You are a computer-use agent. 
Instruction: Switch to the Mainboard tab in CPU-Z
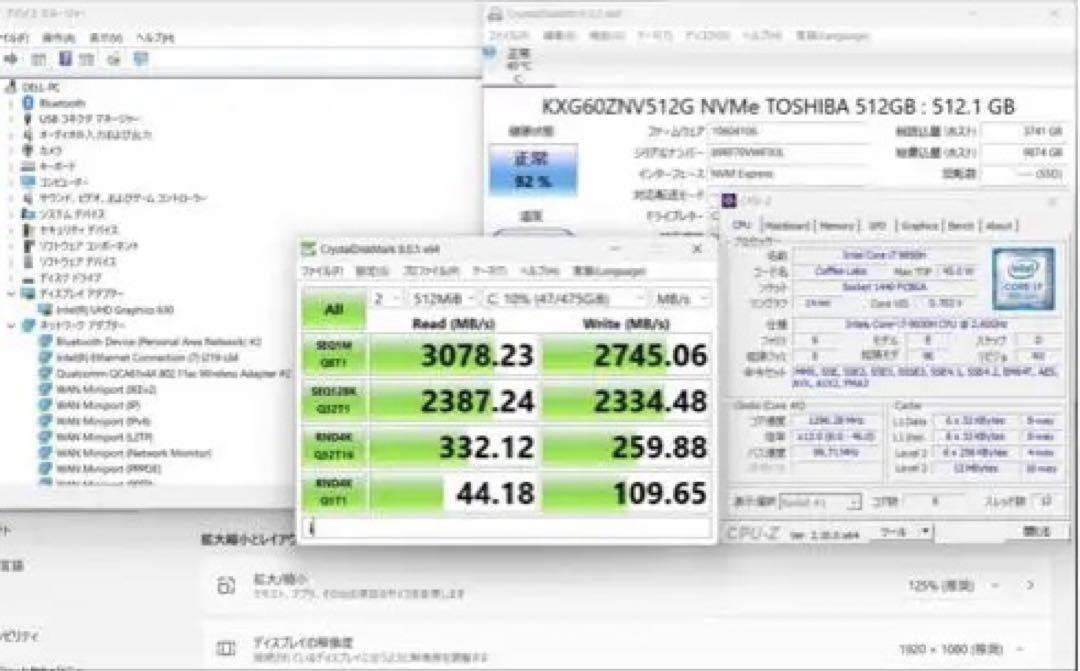(x=788, y=225)
